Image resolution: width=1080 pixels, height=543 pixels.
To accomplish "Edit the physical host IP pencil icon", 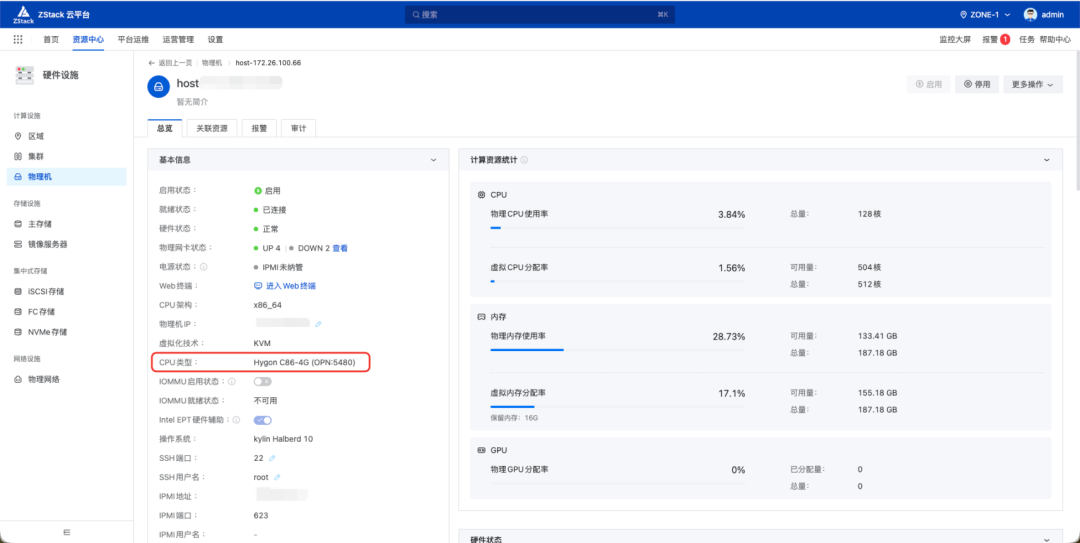I will [318, 323].
